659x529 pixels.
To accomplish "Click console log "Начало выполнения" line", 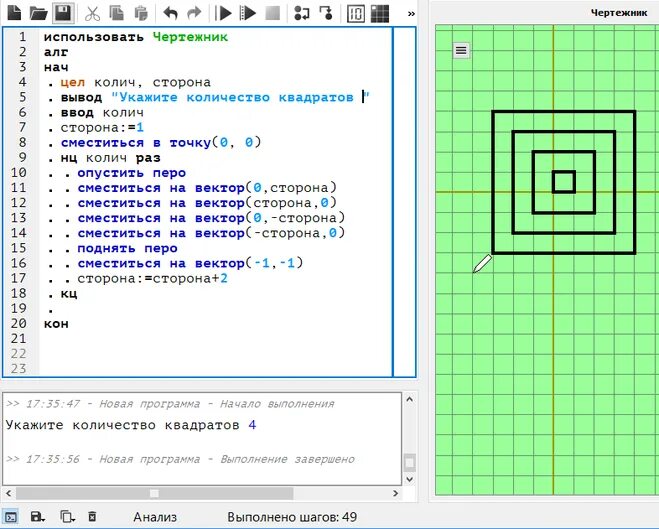I will pyautogui.click(x=170, y=404).
